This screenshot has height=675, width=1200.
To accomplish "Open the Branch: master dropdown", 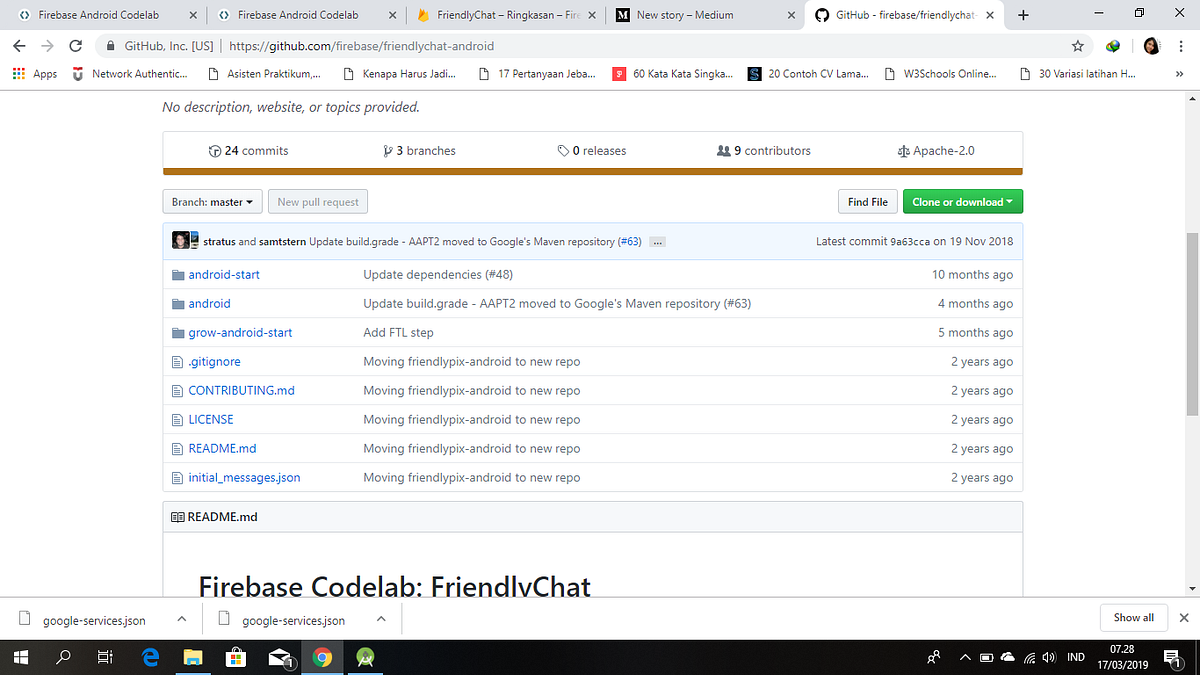I will pyautogui.click(x=211, y=201).
